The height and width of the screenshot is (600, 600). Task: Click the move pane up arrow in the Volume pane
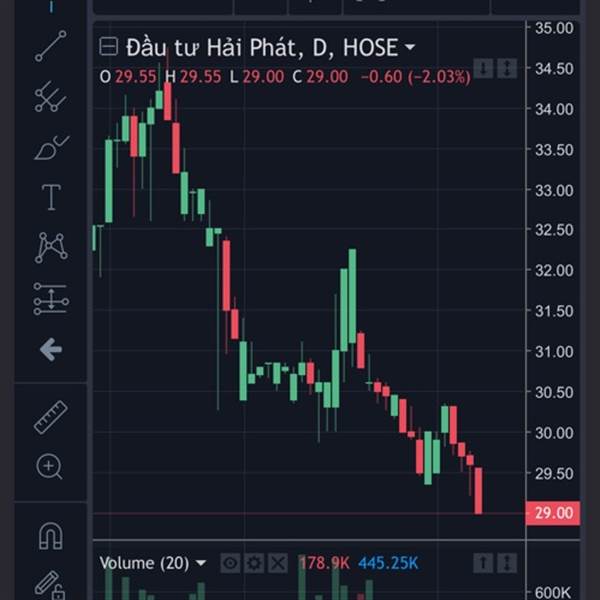click(x=483, y=563)
